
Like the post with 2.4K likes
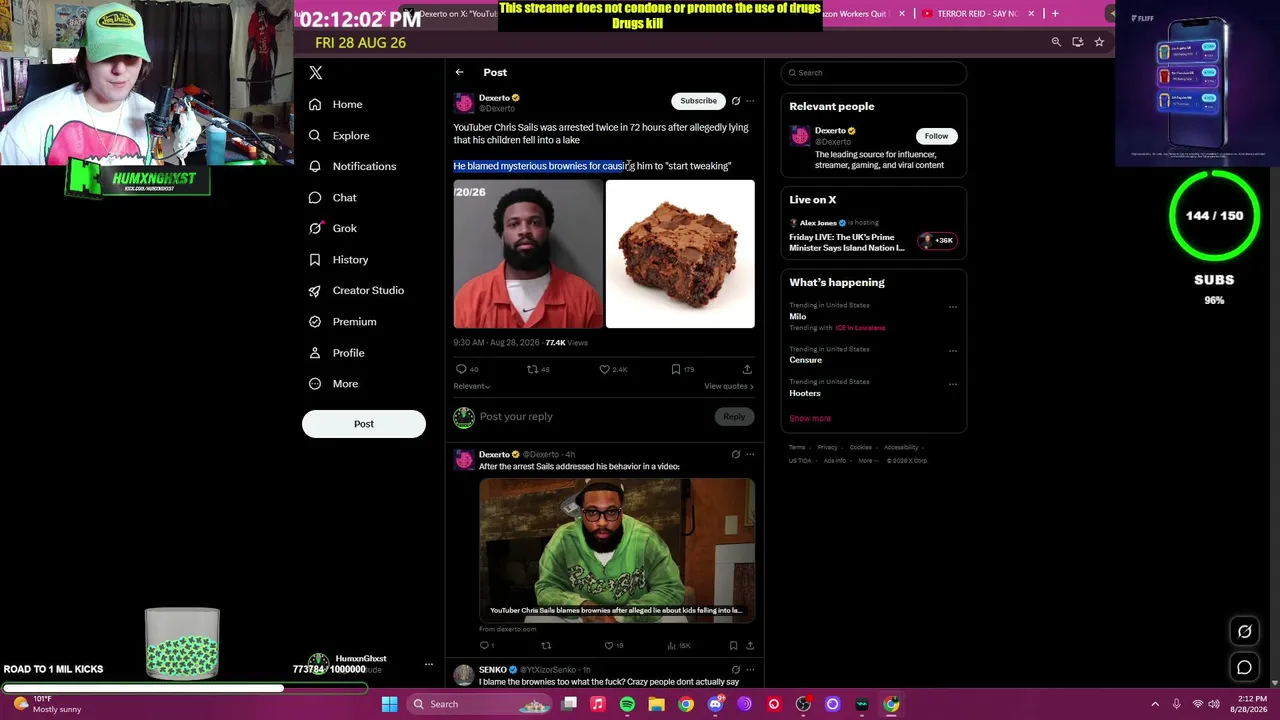tap(605, 369)
